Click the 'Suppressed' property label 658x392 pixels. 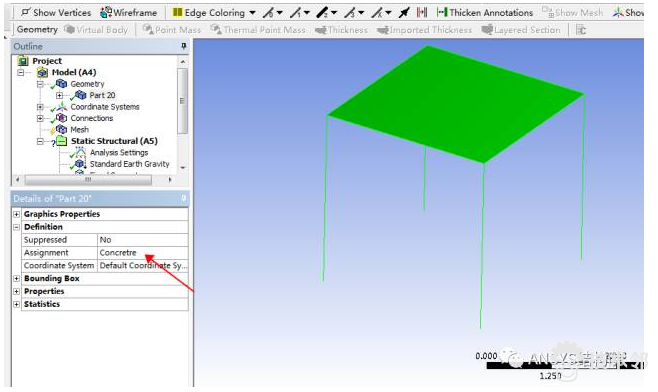(x=45, y=240)
